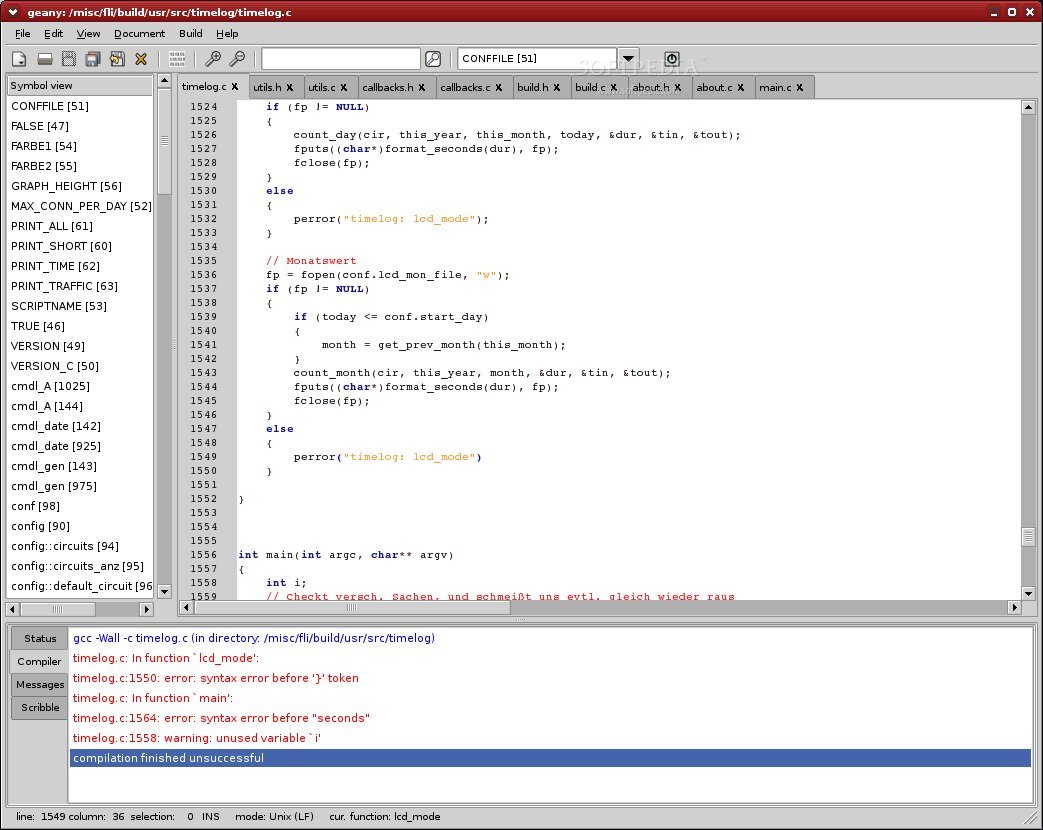Open the Compiler message tab

coord(39,661)
